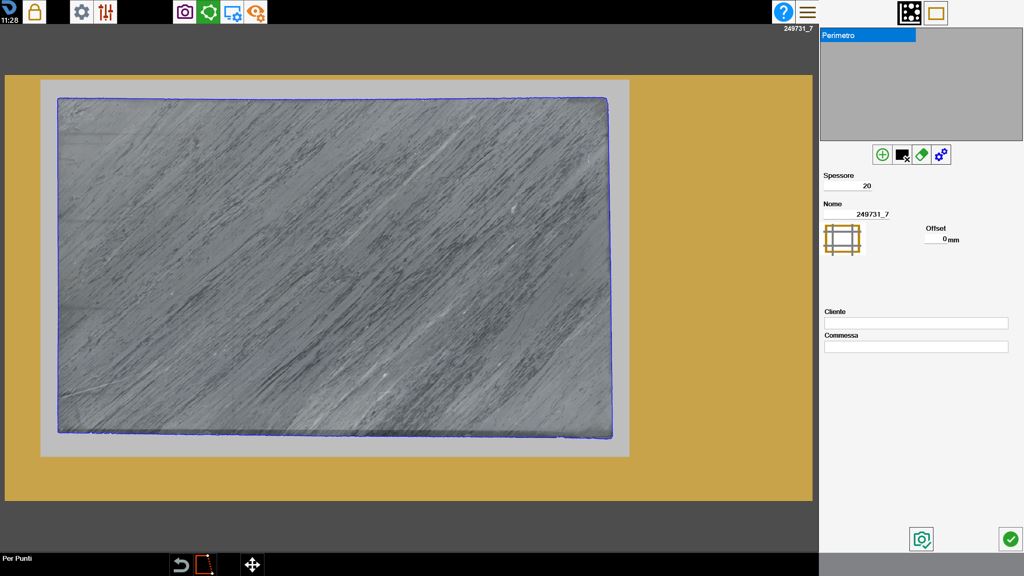Select the red polygon by points tool
This screenshot has height=576, width=1024.
coord(204,565)
